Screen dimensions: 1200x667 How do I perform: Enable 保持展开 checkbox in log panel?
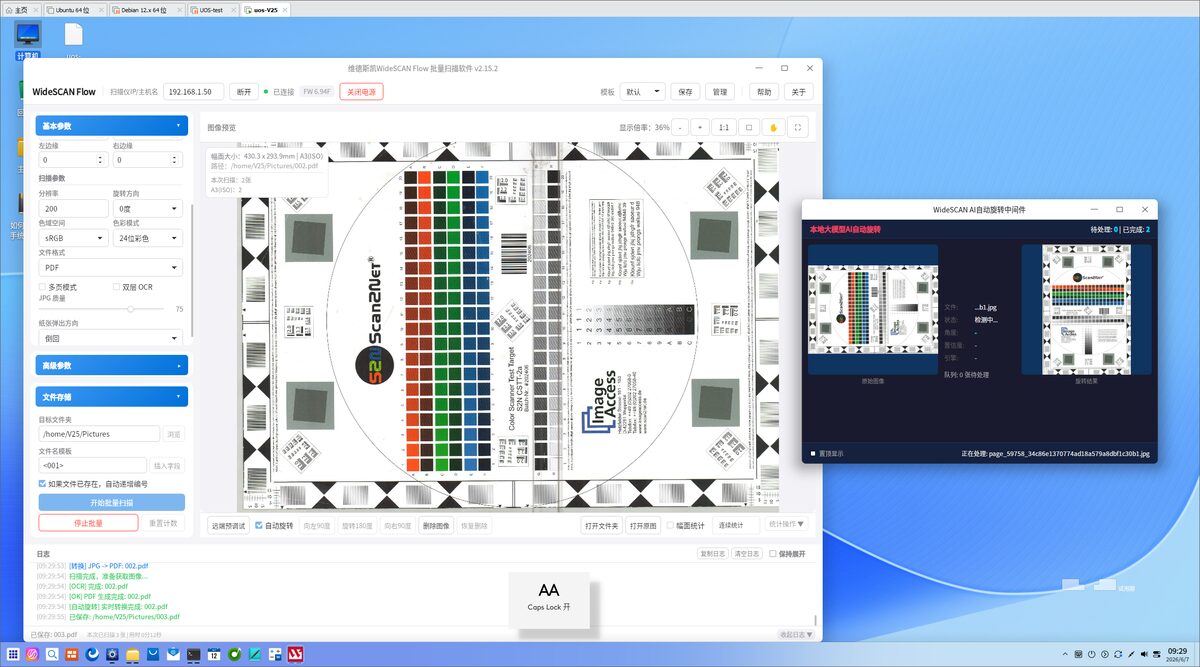(772, 553)
